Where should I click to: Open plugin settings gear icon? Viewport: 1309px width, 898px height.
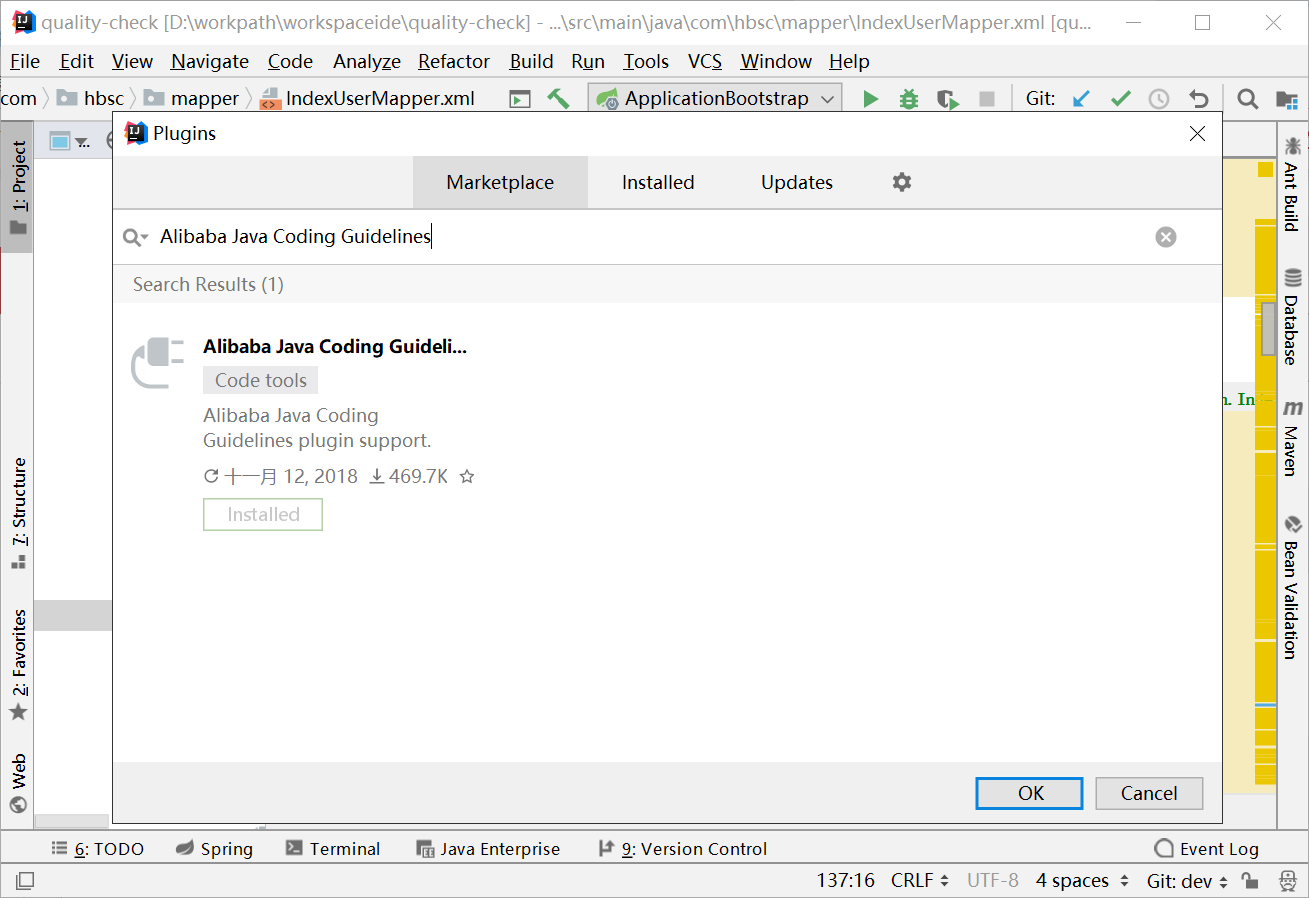click(902, 182)
